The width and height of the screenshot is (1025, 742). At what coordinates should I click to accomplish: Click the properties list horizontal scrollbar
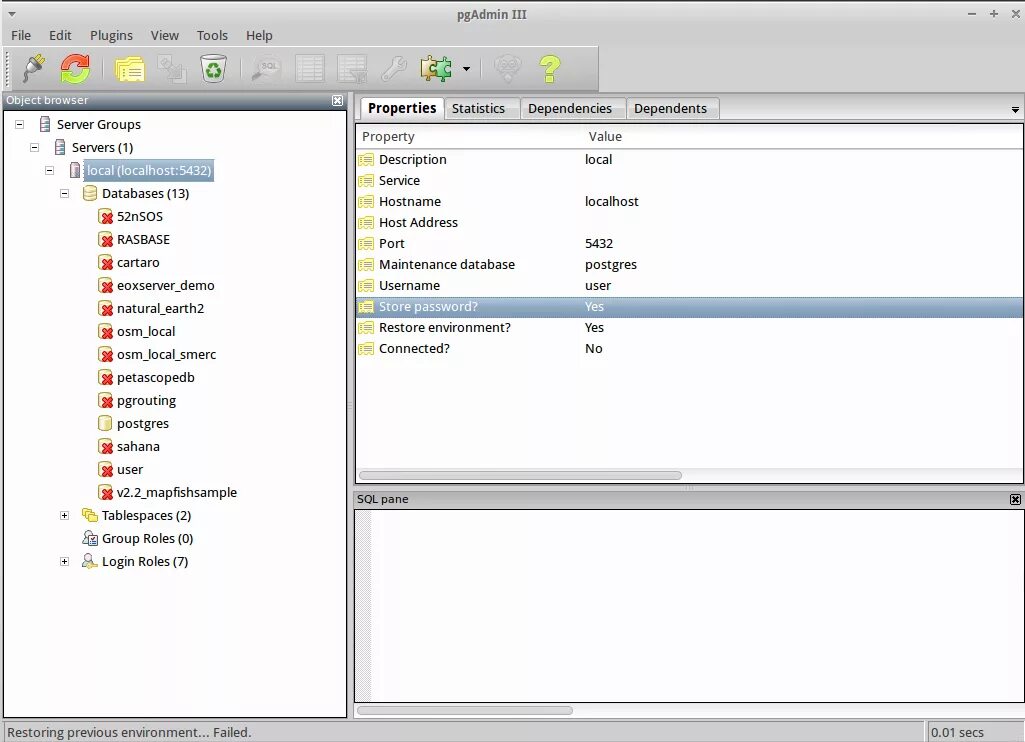(520, 475)
